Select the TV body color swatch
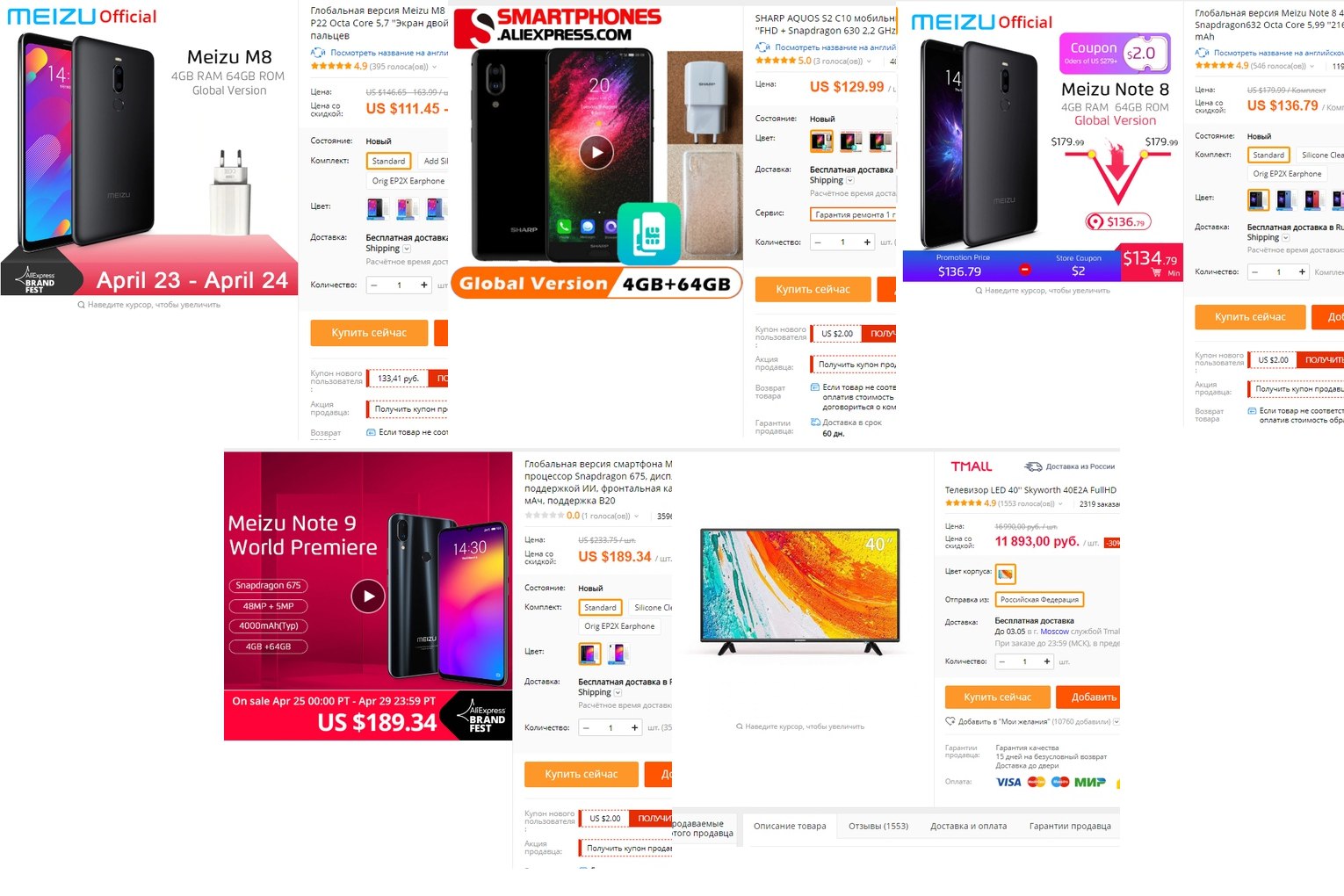The width and height of the screenshot is (1344, 896). tap(1006, 574)
